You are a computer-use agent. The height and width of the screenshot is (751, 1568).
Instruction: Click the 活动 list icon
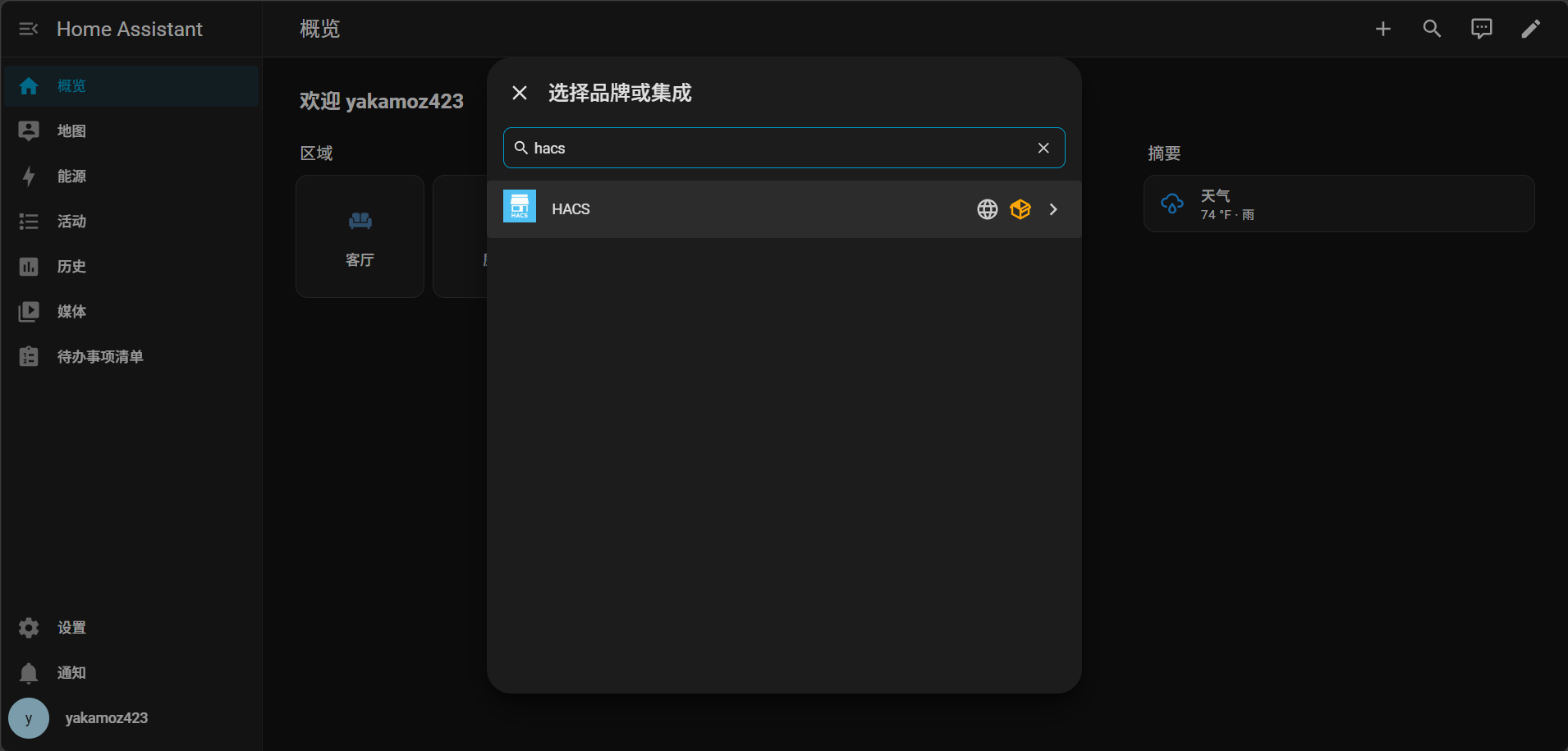pyautogui.click(x=29, y=222)
